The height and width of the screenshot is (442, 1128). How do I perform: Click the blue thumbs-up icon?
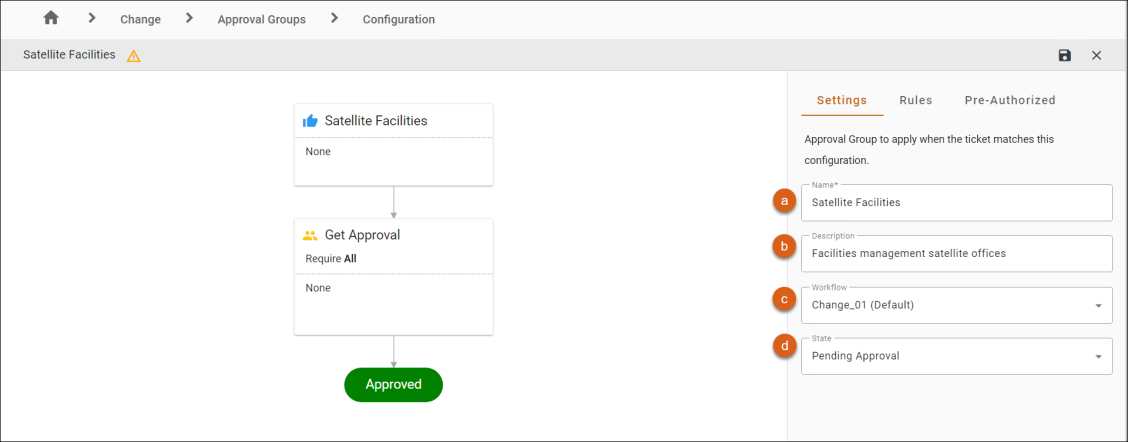click(x=310, y=121)
